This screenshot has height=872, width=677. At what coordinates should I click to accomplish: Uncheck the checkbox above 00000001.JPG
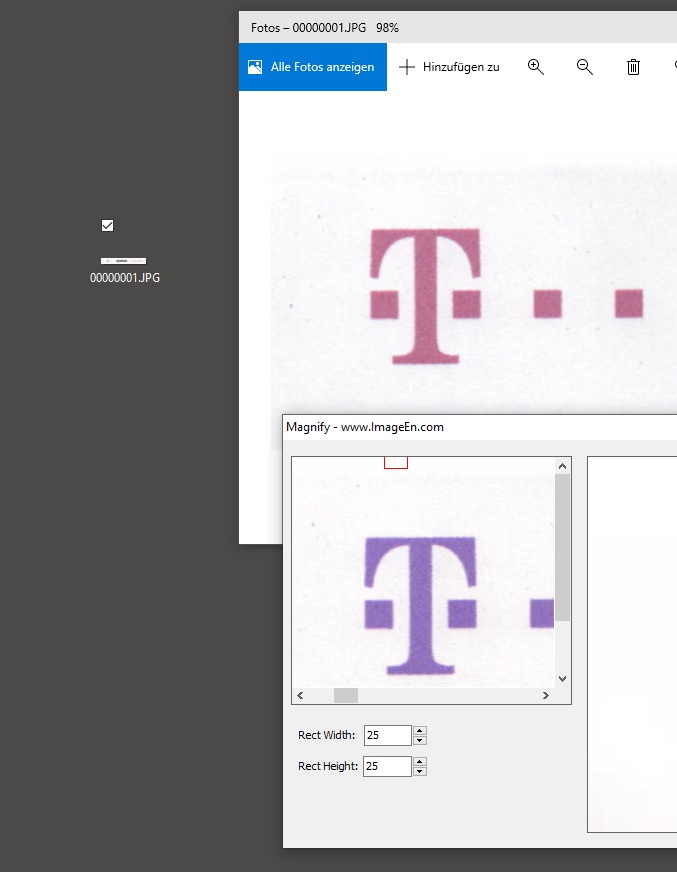click(107, 225)
